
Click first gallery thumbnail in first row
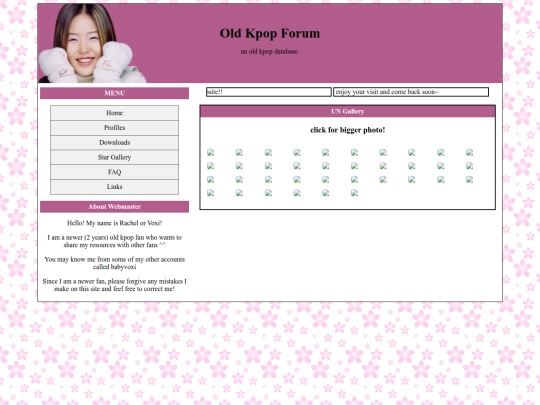pos(210,153)
